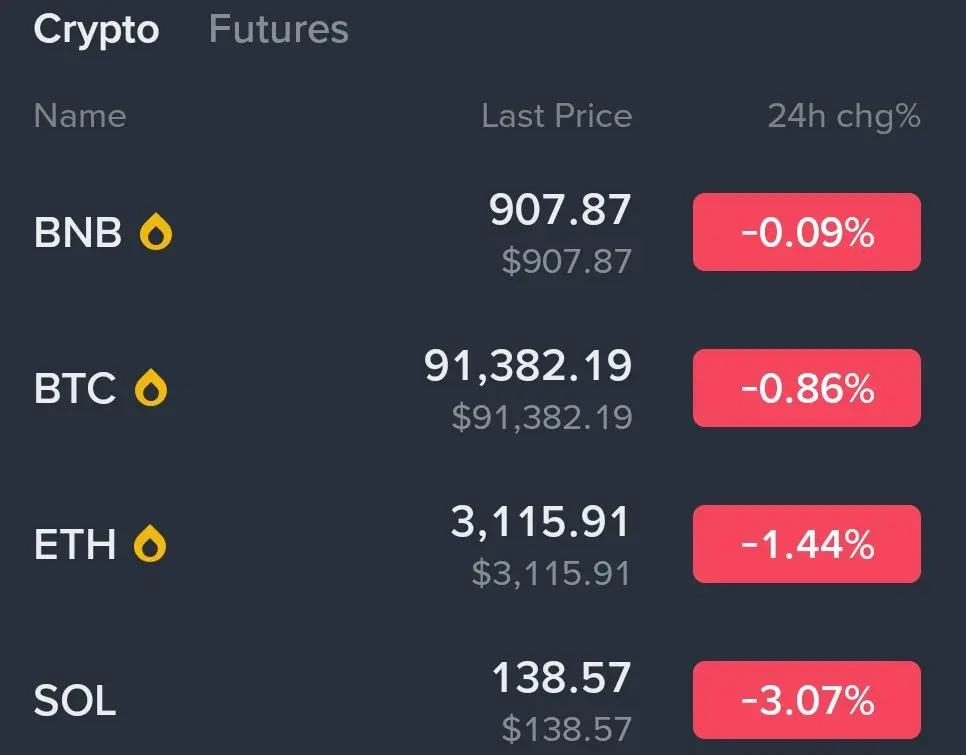Image resolution: width=966 pixels, height=755 pixels.
Task: Click the hot flame icon beside BTC
Action: pos(151,388)
